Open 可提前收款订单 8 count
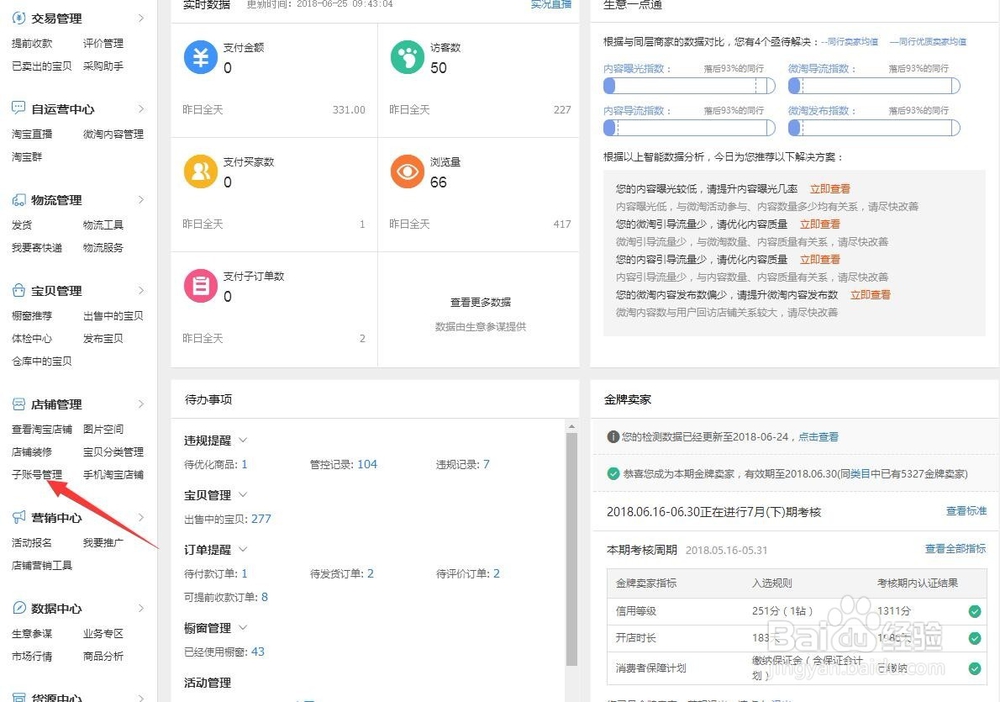 pyautogui.click(x=264, y=597)
